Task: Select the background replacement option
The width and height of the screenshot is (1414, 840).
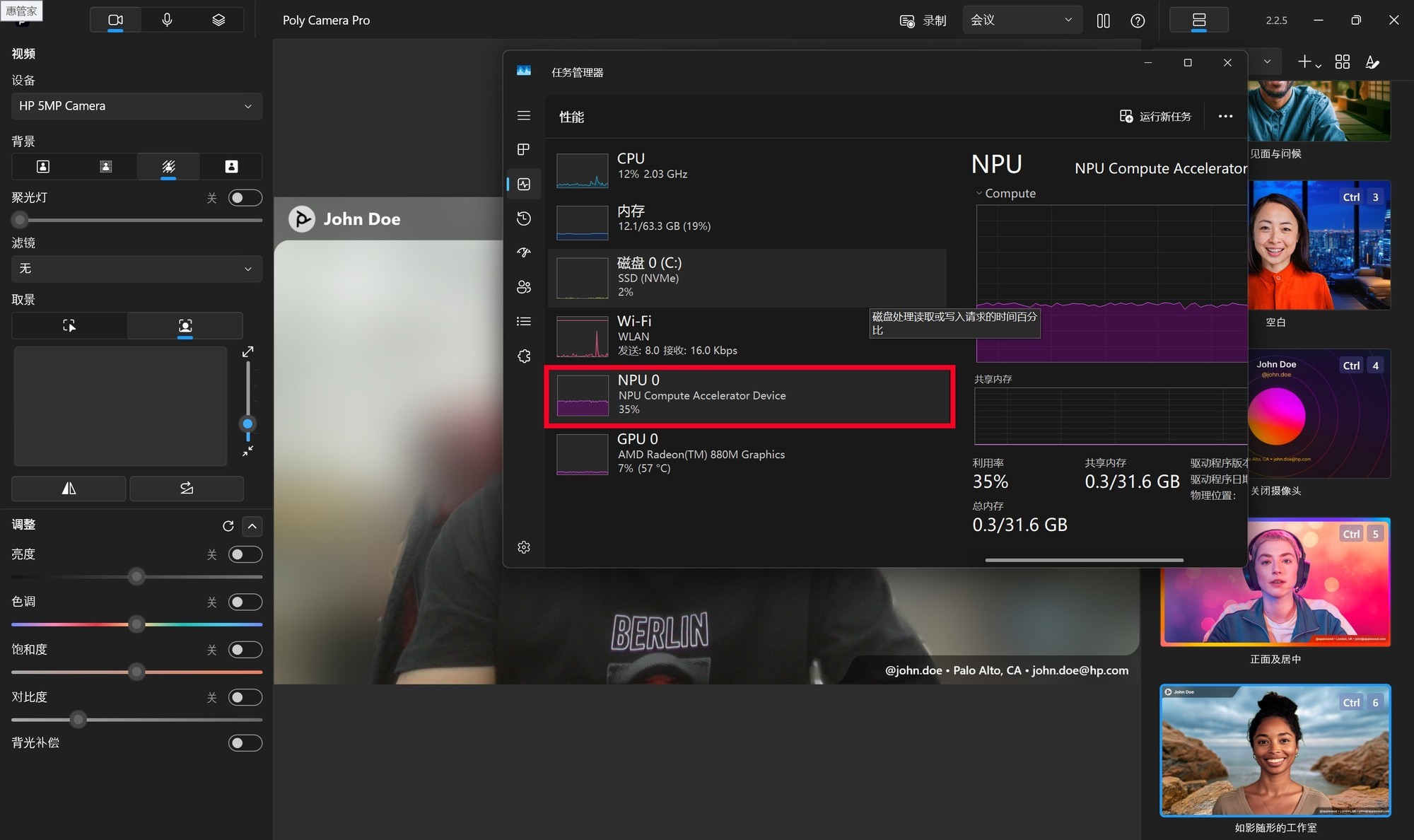Action: [x=231, y=166]
